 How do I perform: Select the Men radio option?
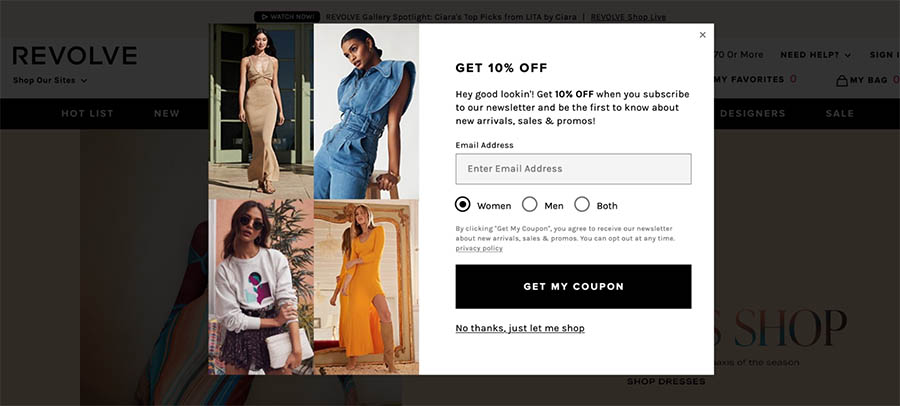(x=530, y=204)
